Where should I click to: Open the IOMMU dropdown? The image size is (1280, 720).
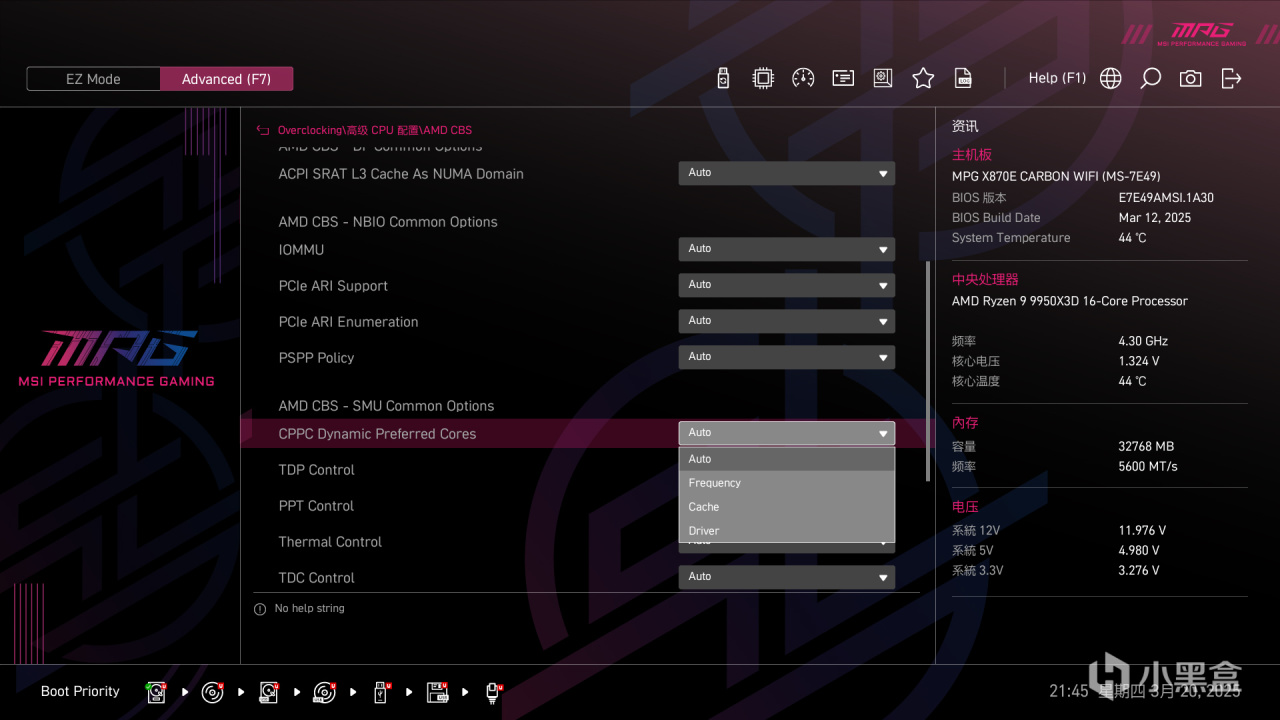[x=787, y=249]
